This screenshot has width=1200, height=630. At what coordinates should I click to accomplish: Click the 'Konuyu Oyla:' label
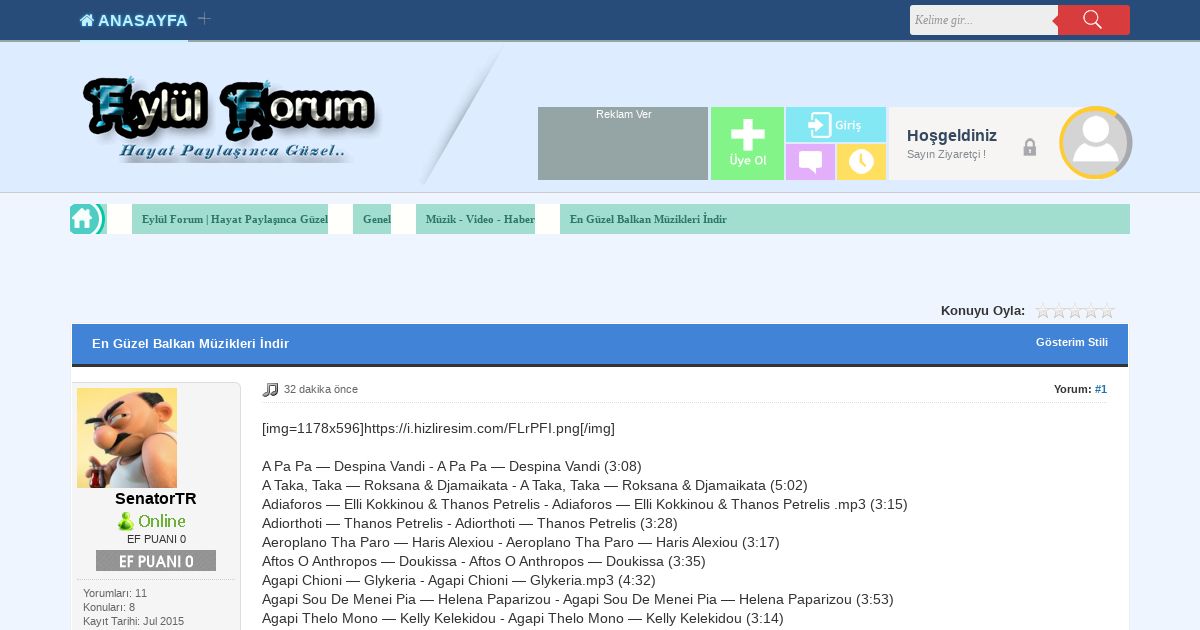pos(983,311)
